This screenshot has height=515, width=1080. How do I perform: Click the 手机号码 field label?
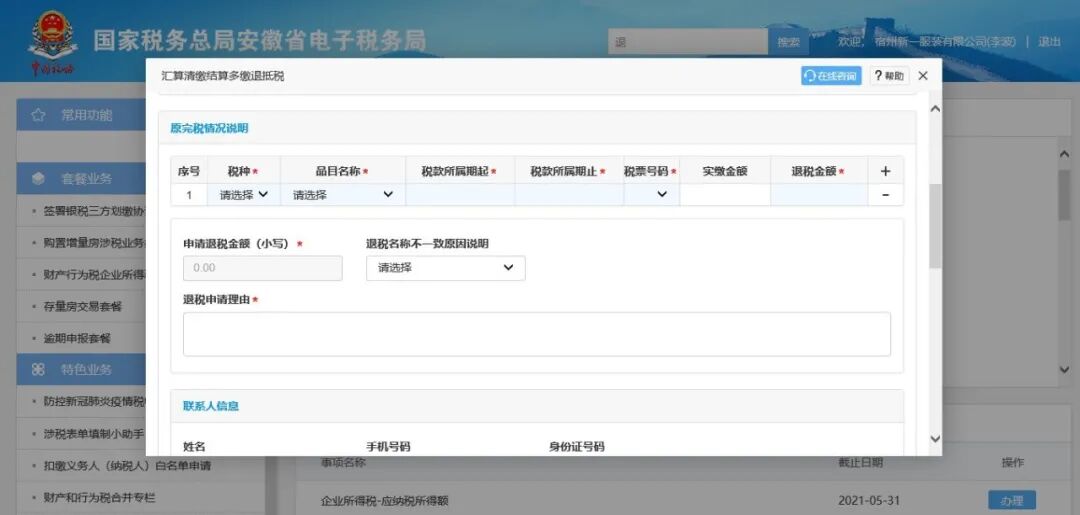tap(388, 446)
